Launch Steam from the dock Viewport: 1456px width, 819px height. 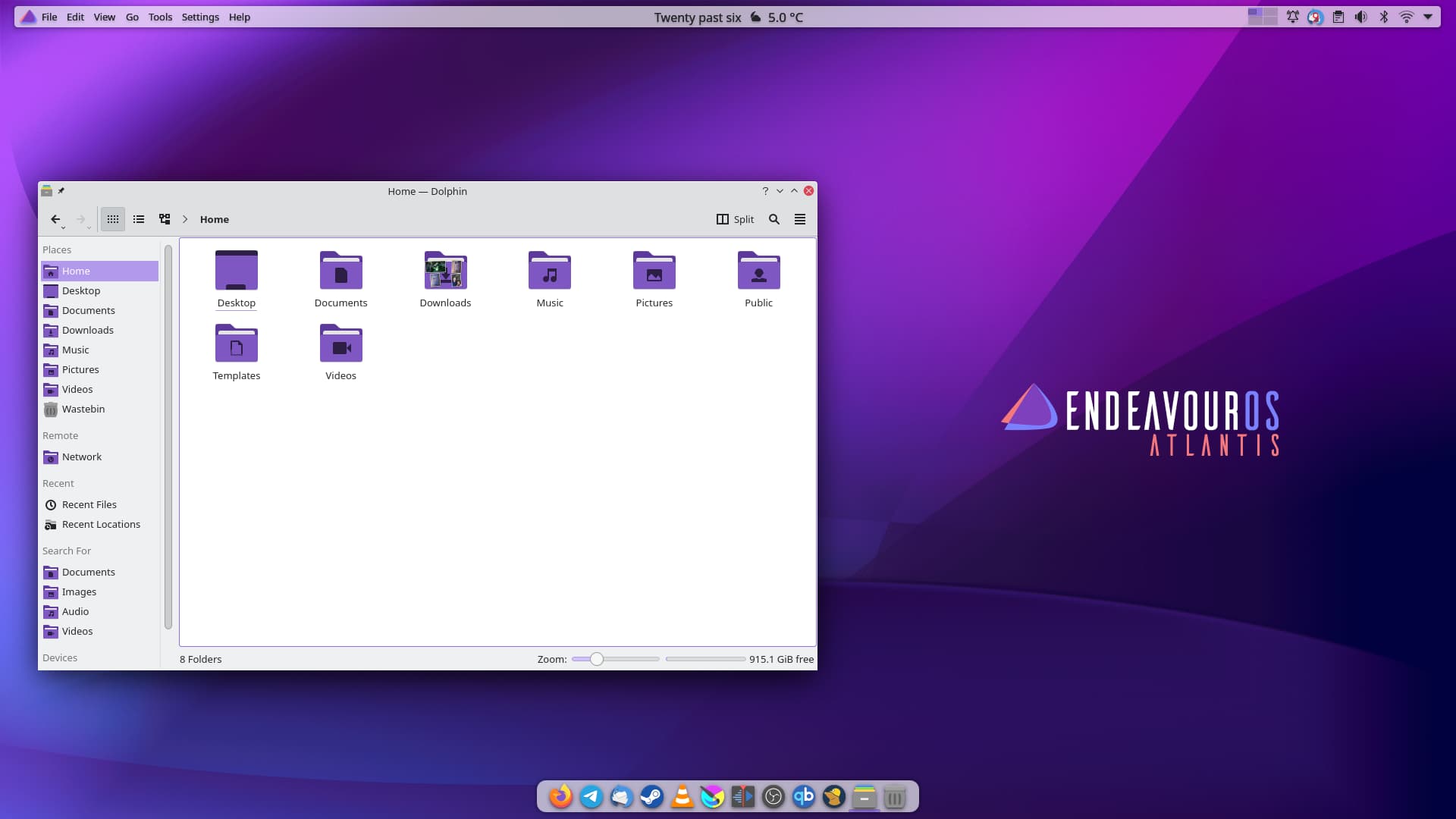[652, 796]
